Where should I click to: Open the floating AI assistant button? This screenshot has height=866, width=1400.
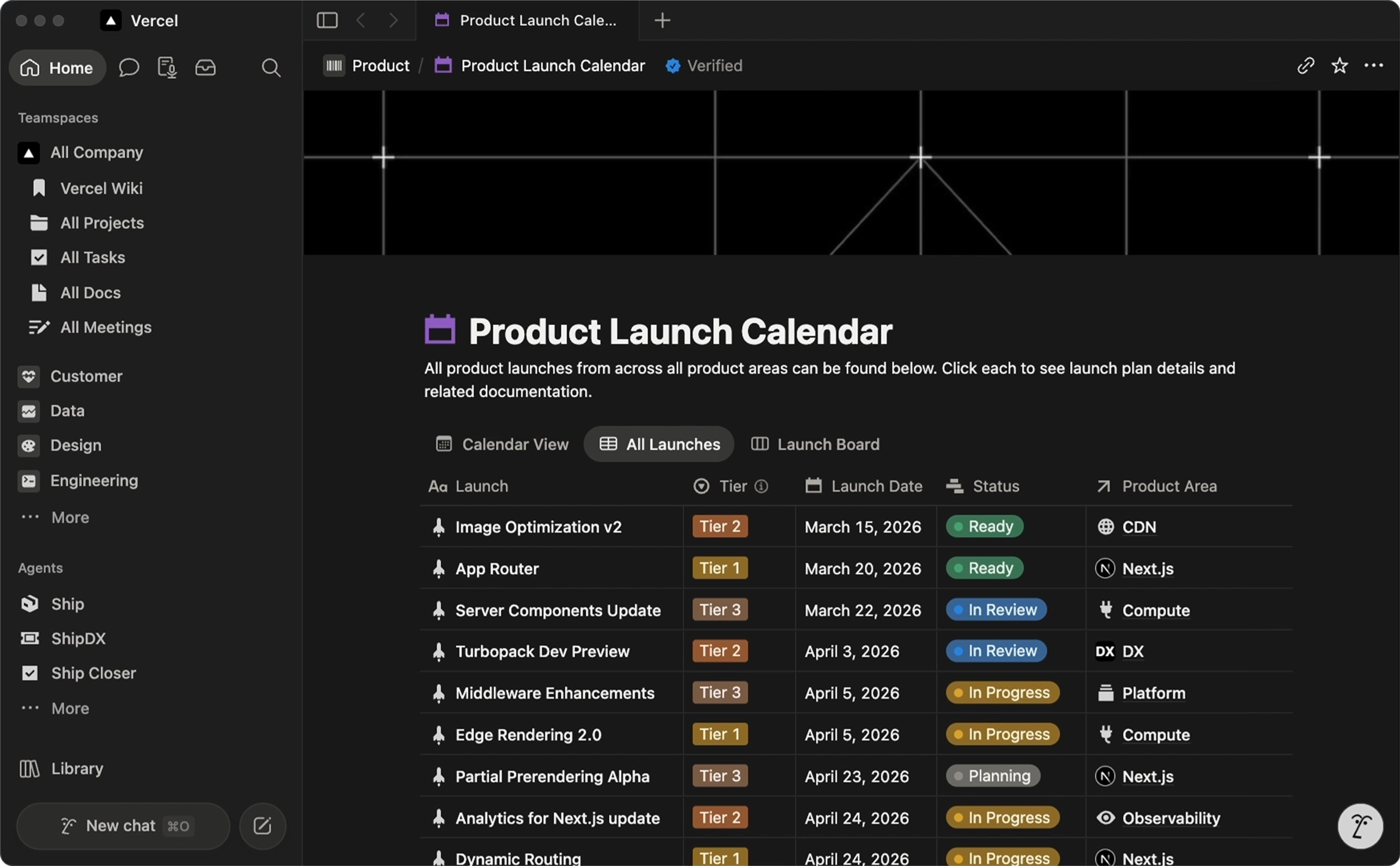pos(1360,826)
